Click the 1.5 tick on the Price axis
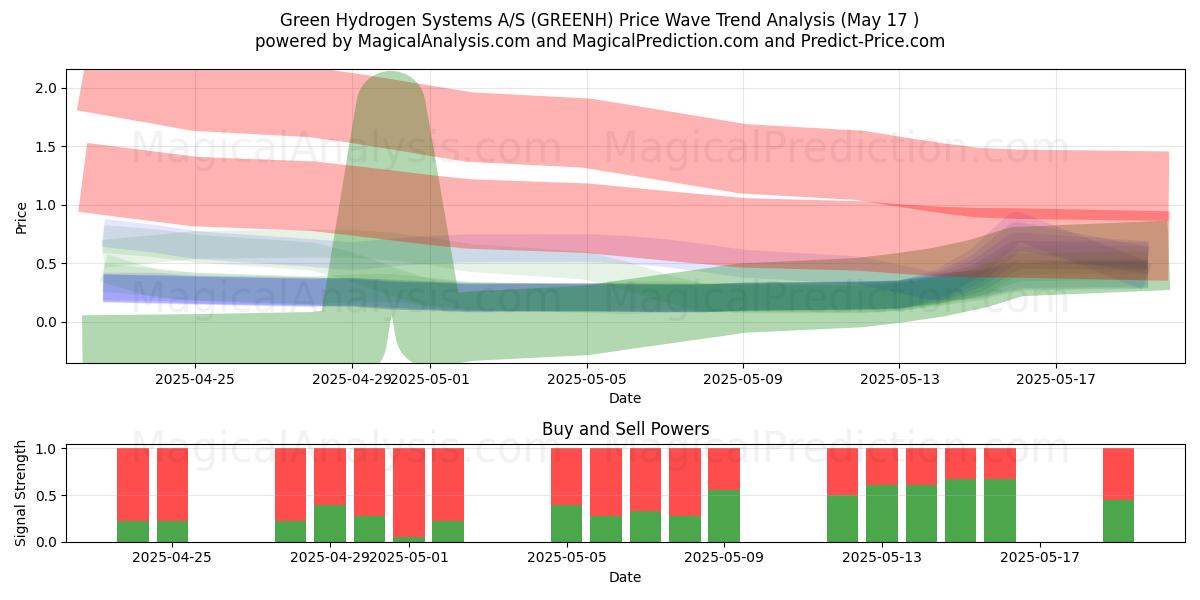This screenshot has height=600, width=1200. click(x=47, y=147)
